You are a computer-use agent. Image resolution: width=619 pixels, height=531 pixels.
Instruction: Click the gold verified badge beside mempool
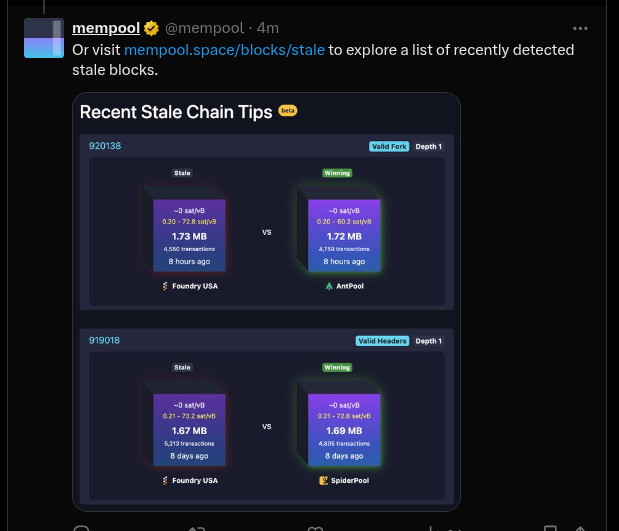[152, 28]
